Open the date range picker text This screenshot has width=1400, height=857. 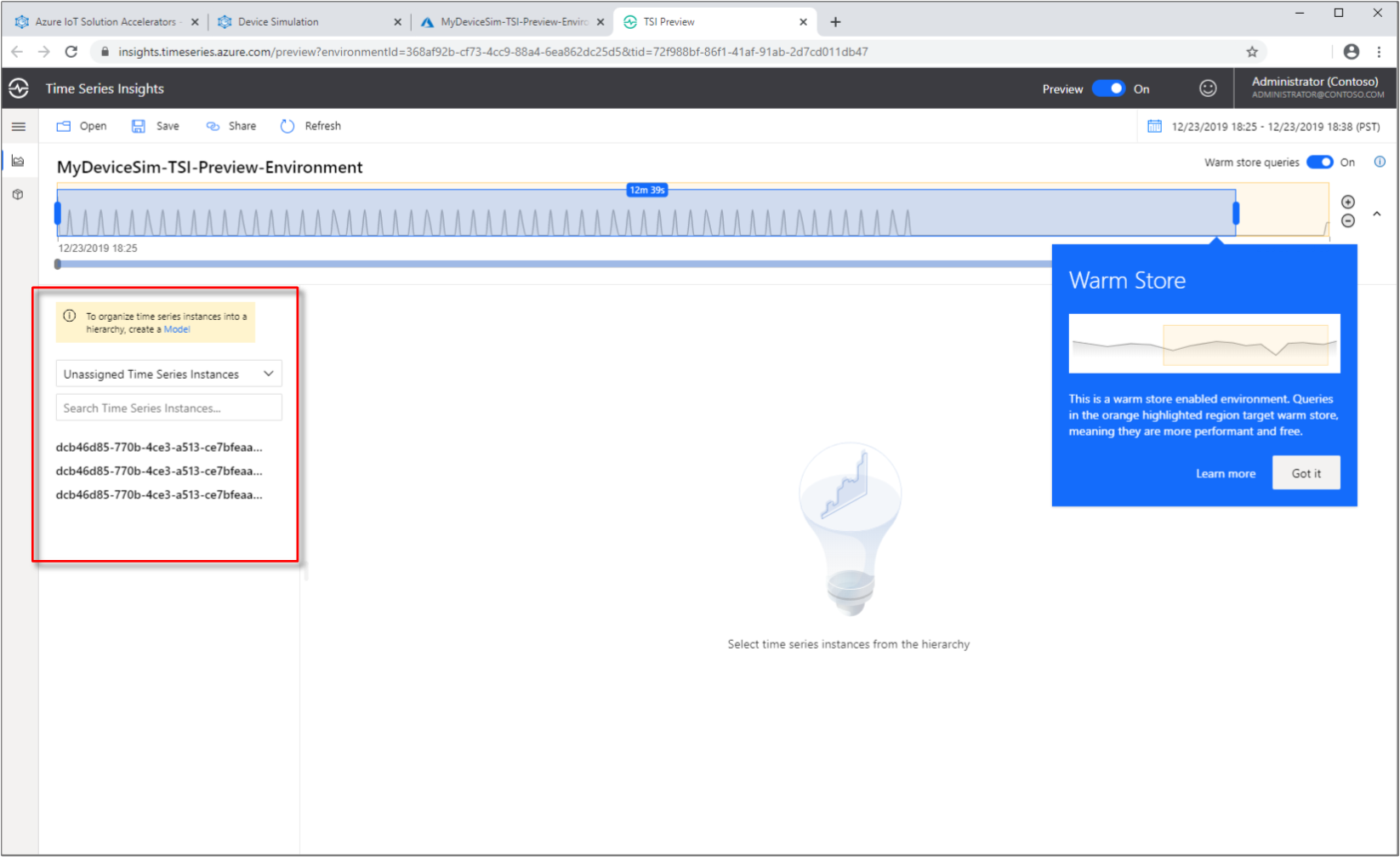pos(1276,127)
